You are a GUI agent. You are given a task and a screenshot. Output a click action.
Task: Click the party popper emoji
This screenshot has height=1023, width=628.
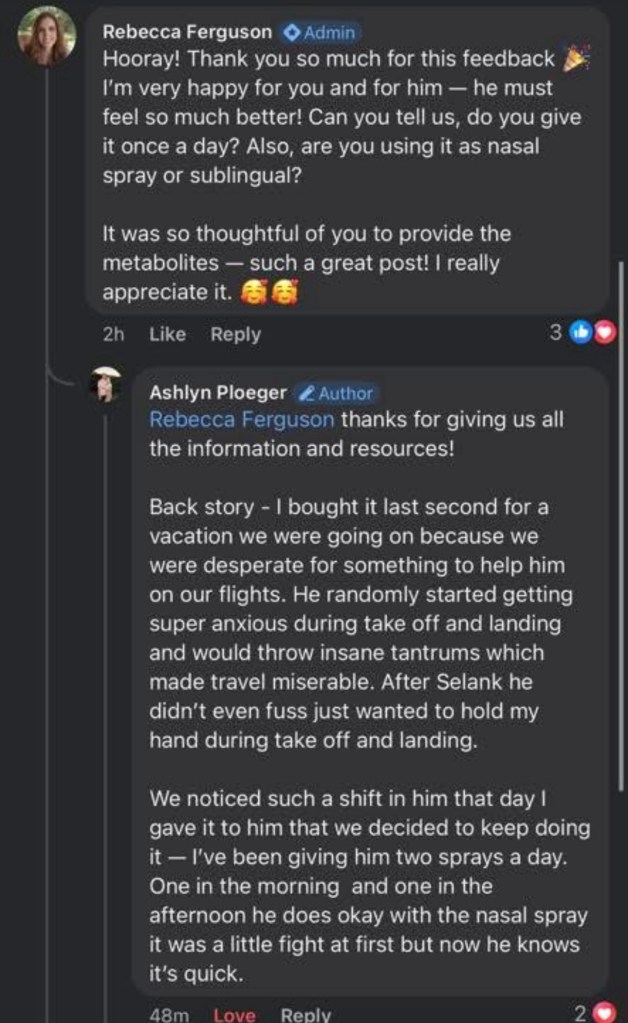tap(577, 59)
